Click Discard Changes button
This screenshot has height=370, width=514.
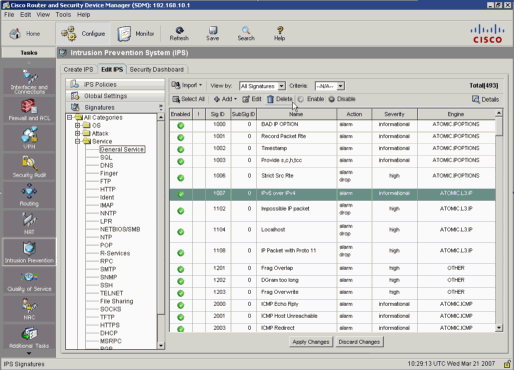tap(359, 342)
